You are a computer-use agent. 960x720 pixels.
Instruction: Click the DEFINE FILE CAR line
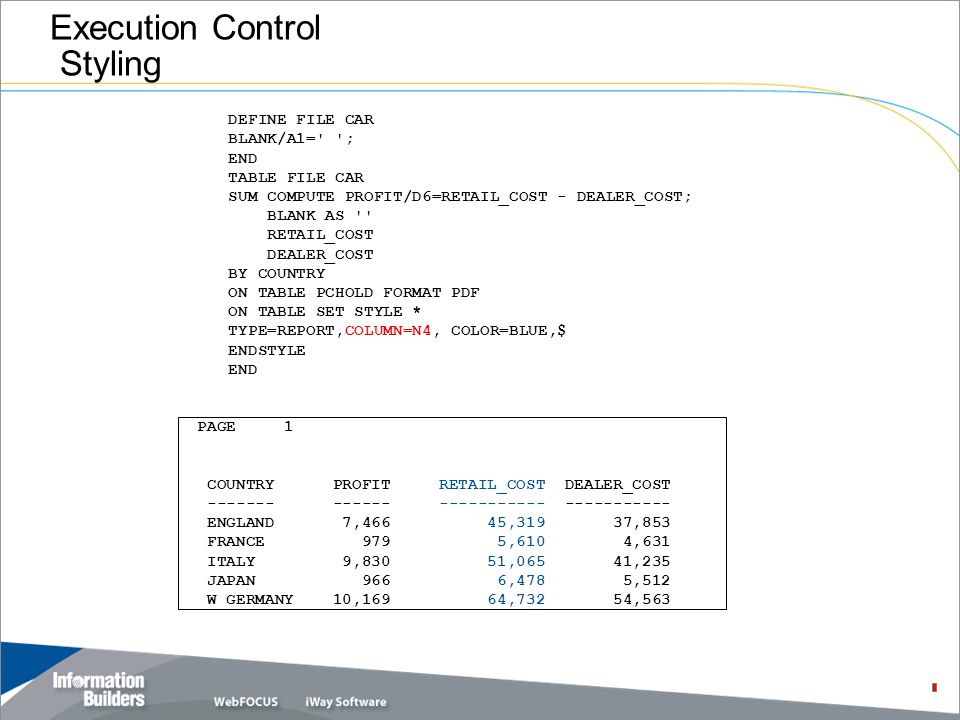point(301,119)
